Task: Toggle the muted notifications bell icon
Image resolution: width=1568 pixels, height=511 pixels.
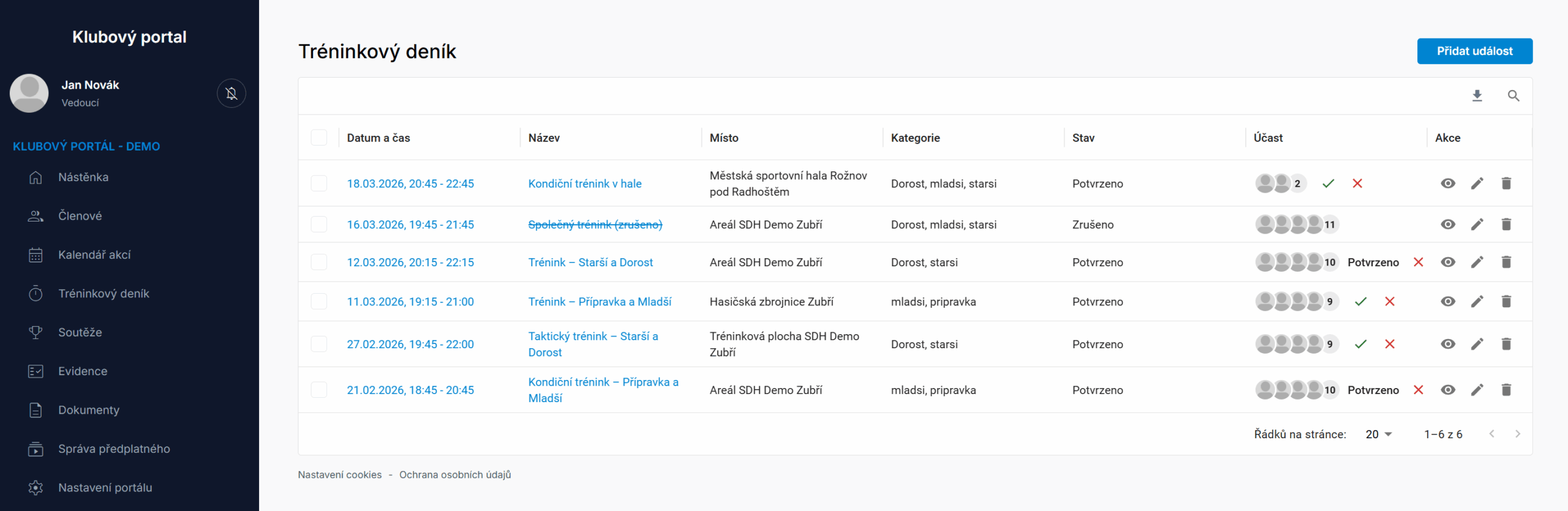Action: click(x=231, y=93)
